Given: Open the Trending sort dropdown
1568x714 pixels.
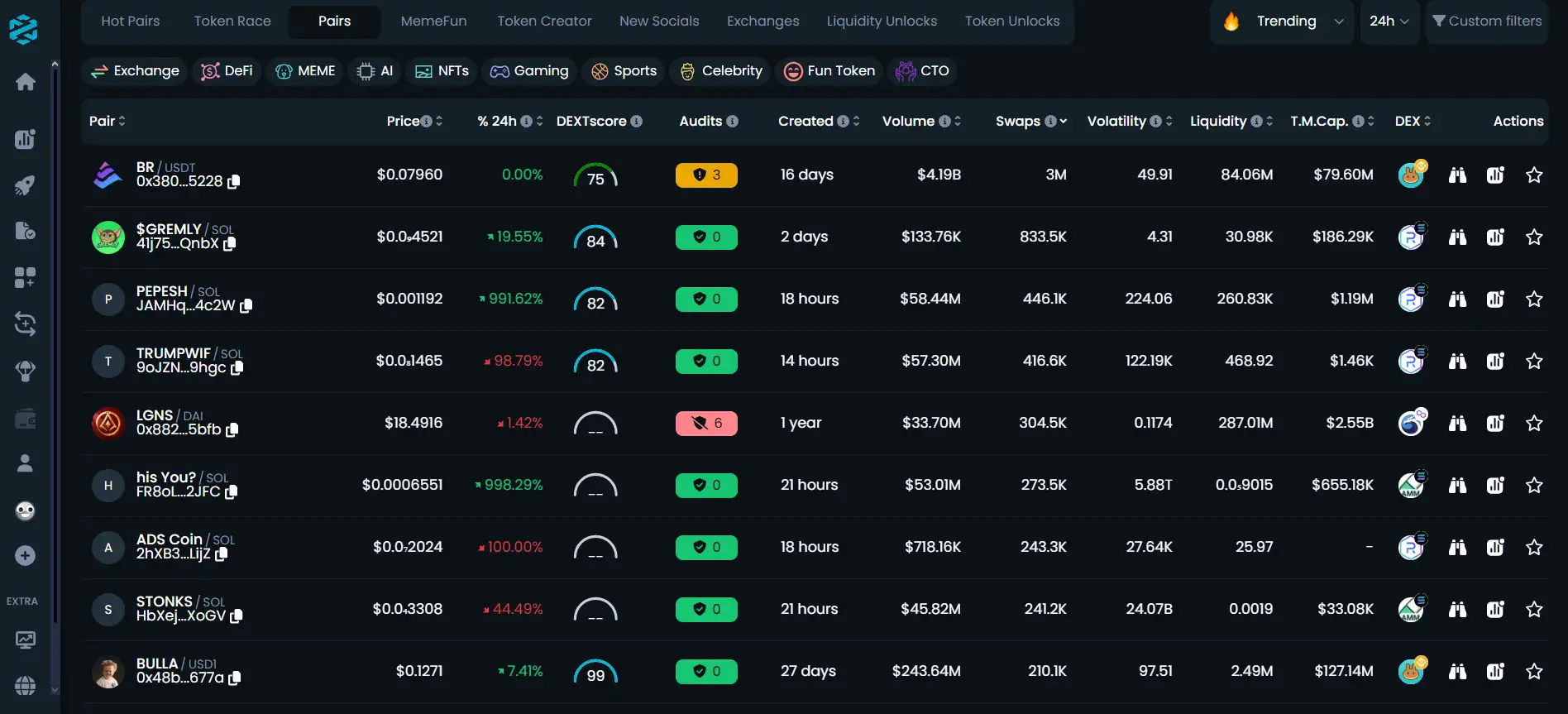Looking at the screenshot, I should (x=1285, y=22).
